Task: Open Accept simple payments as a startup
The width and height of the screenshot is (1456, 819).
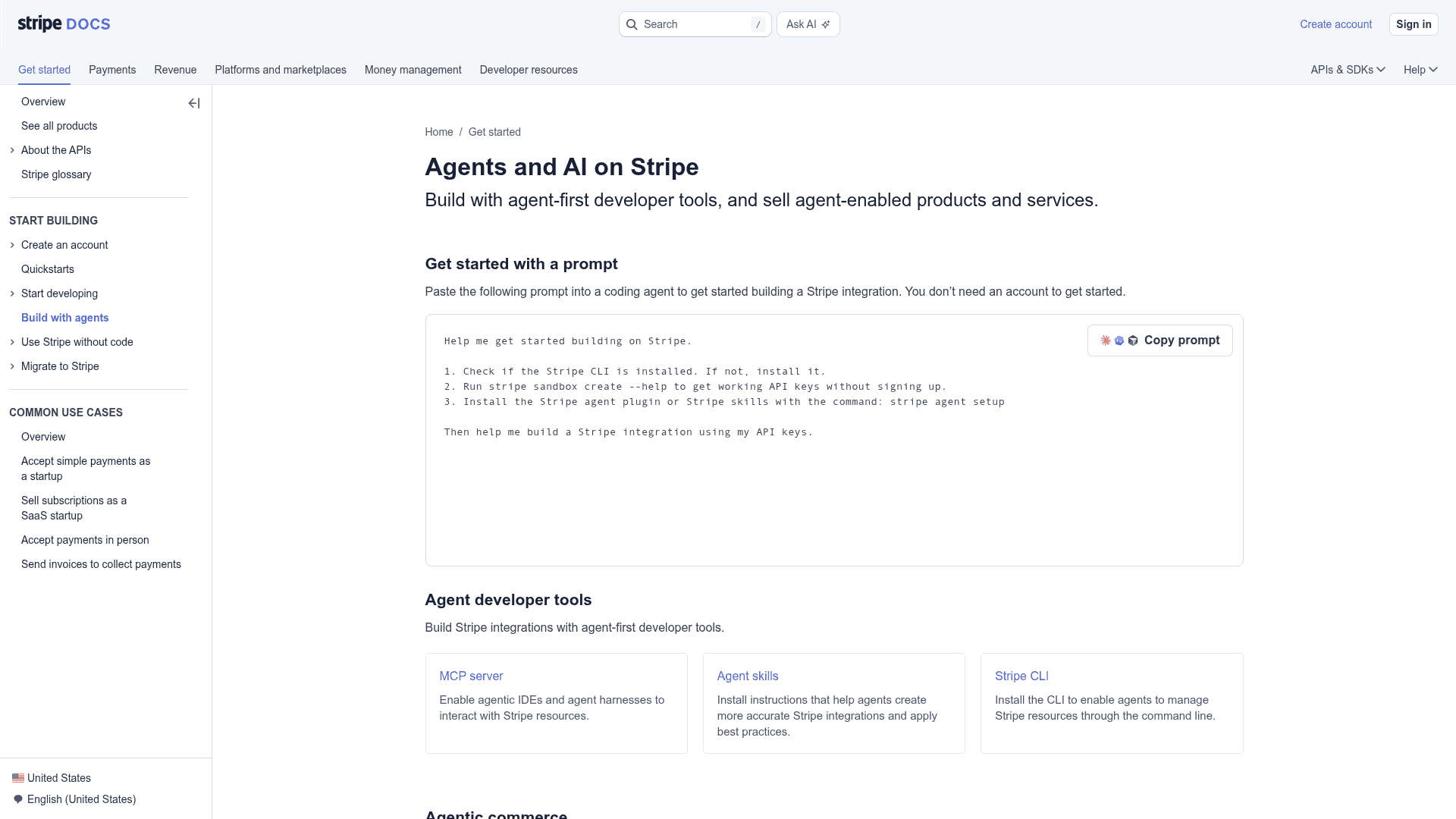Action: (x=86, y=469)
